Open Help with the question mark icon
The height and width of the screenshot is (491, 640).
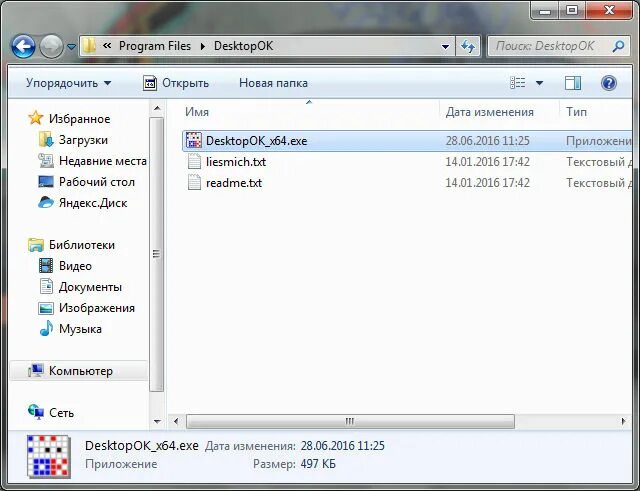point(609,83)
